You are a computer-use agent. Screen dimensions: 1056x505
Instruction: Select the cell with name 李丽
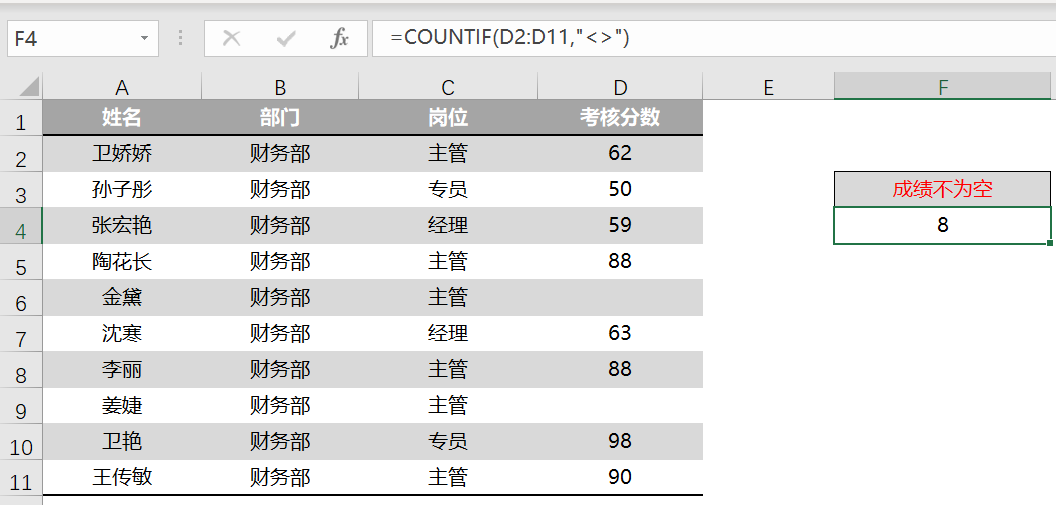[122, 369]
